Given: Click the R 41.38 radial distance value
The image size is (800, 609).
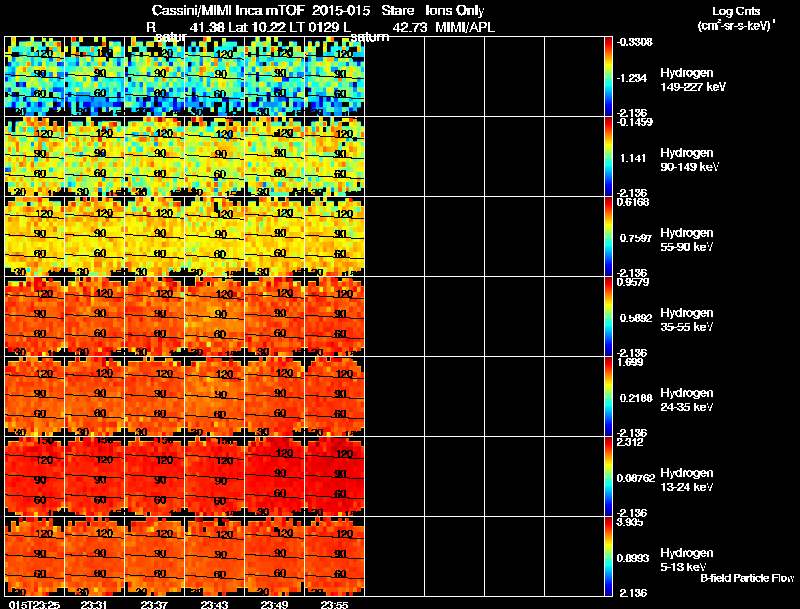Looking at the screenshot, I should coord(186,28).
